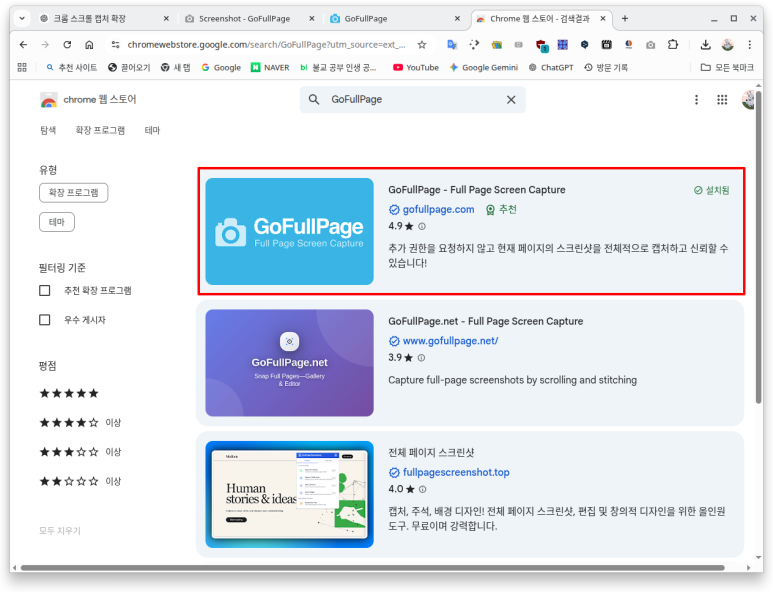Click the Chrome Web Store logo
773x592 pixels.
click(x=49, y=100)
